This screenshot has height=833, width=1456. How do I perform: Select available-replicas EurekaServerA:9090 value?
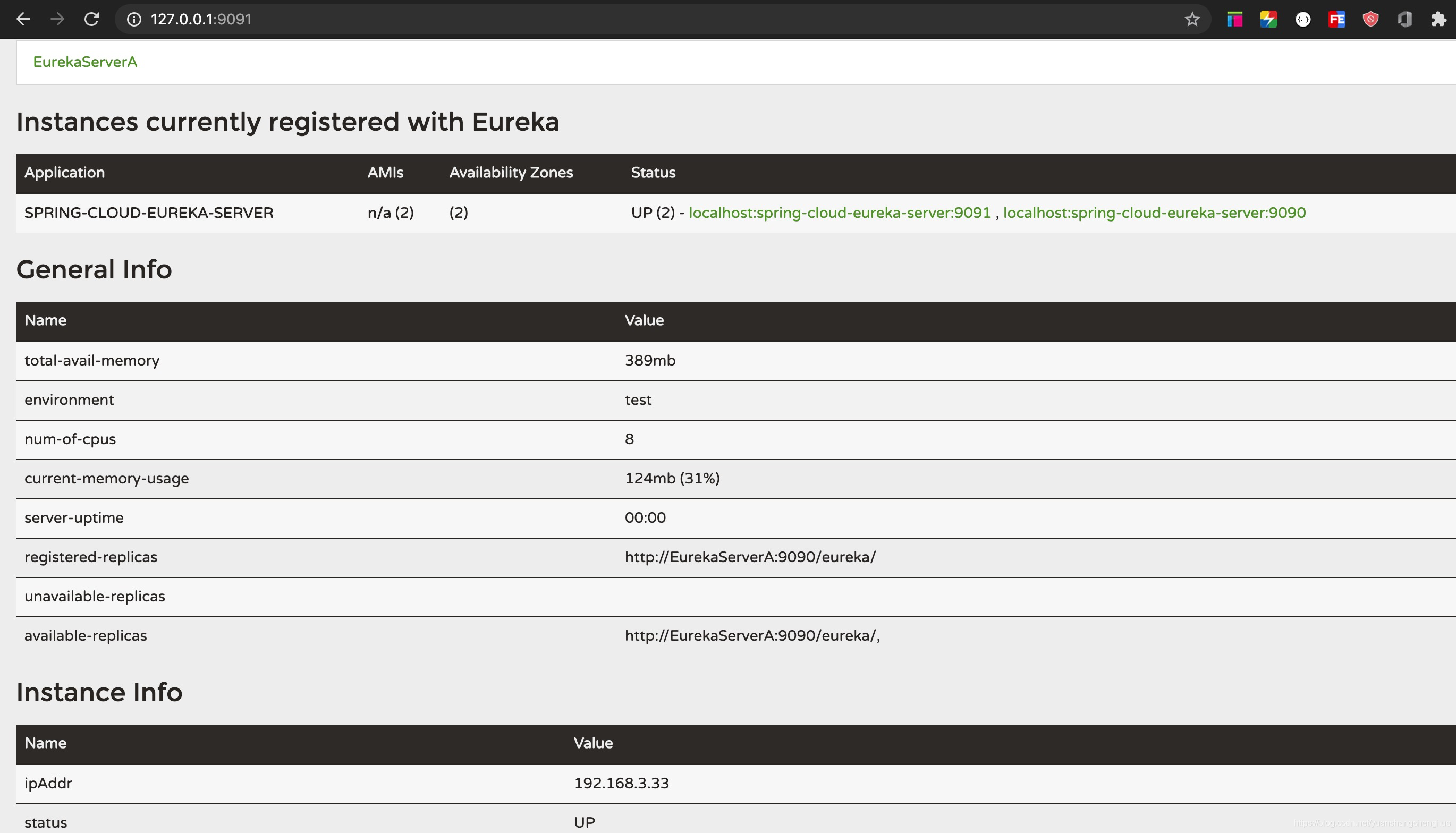[x=751, y=635]
